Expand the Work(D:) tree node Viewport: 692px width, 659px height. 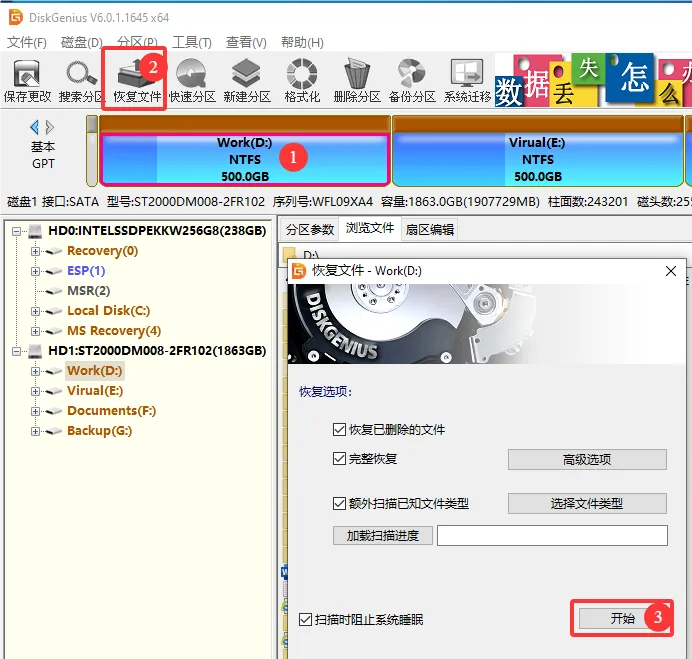tap(35, 371)
